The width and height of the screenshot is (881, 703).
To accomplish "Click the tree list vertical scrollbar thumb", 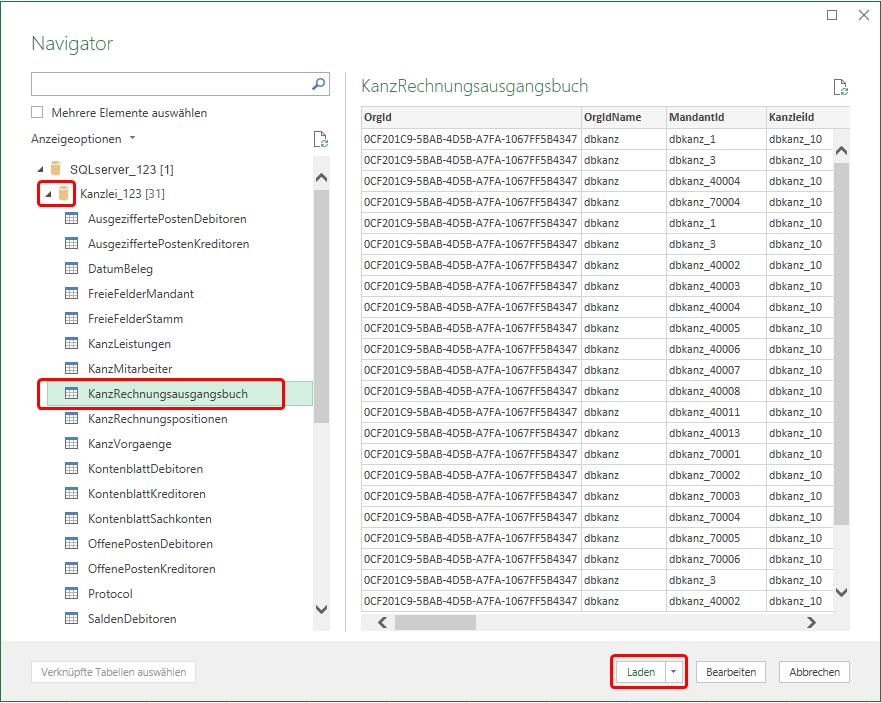I will [321, 306].
